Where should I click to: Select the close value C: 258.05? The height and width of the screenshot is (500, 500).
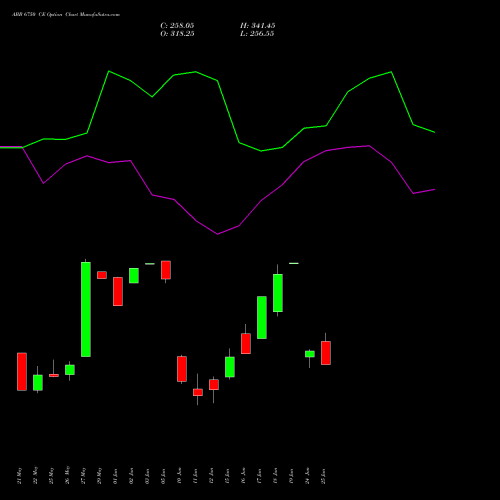[x=177, y=26]
